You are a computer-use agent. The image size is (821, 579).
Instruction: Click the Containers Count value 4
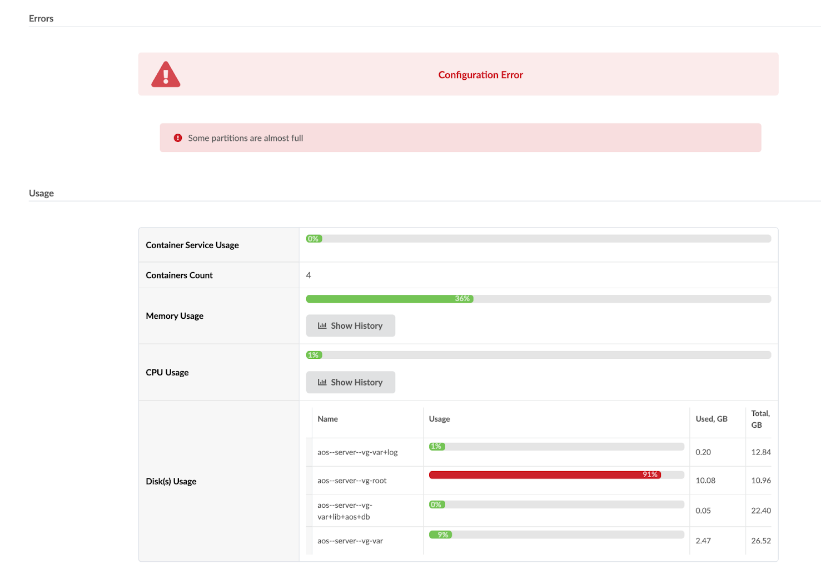point(308,275)
